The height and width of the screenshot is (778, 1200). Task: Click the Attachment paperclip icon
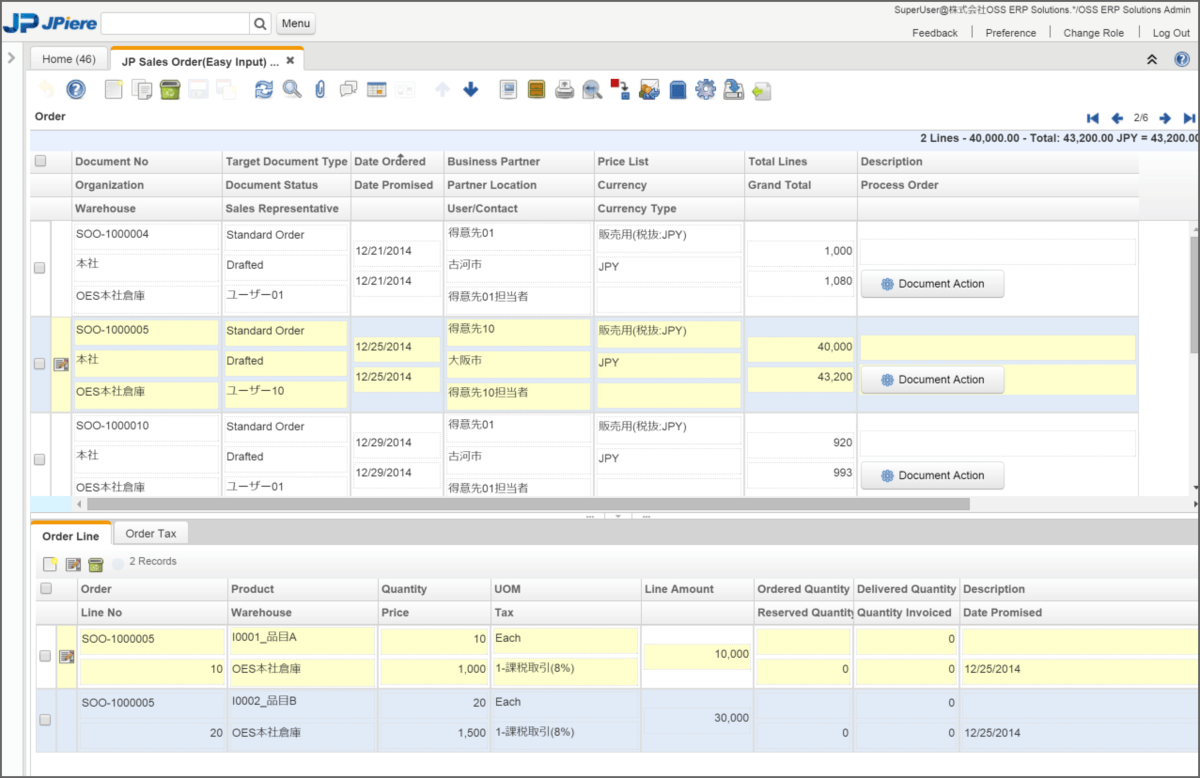(320, 90)
